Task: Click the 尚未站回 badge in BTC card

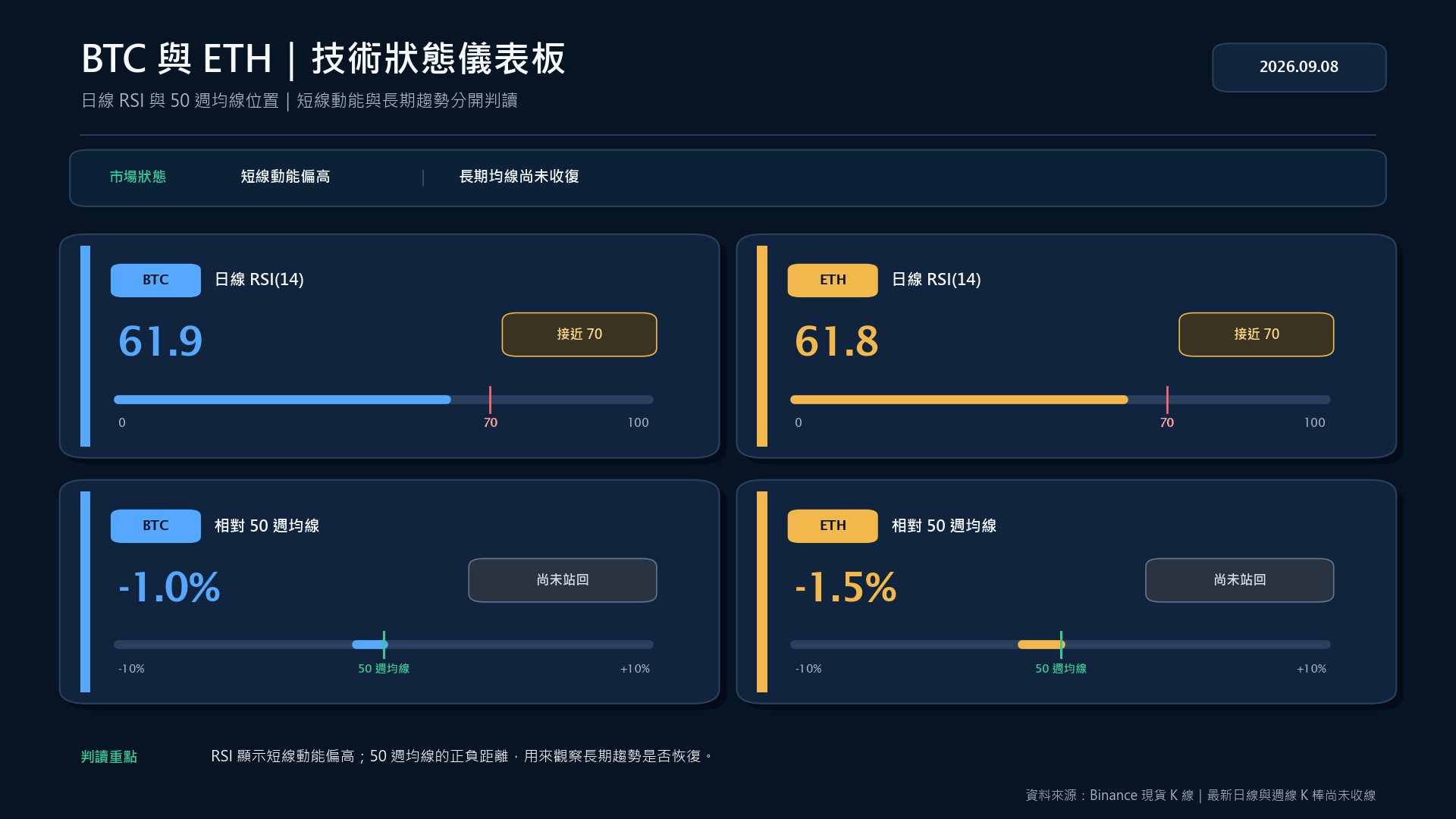Action: [563, 580]
